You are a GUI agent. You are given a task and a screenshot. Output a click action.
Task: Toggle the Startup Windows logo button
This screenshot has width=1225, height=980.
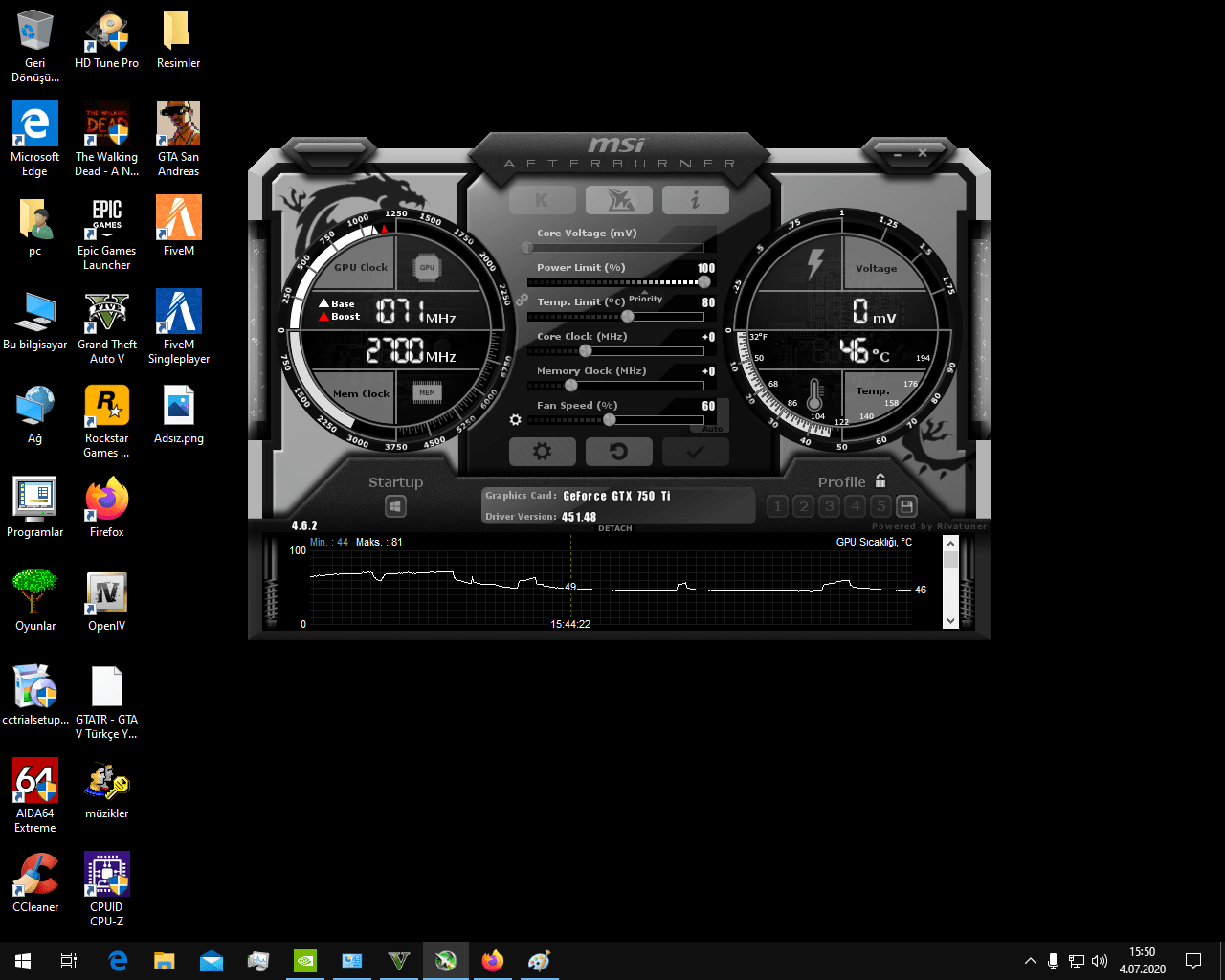[x=396, y=506]
